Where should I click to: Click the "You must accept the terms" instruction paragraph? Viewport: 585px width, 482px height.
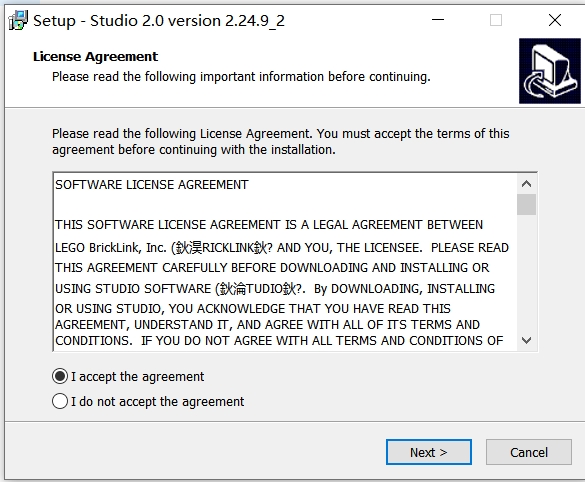(x=281, y=142)
